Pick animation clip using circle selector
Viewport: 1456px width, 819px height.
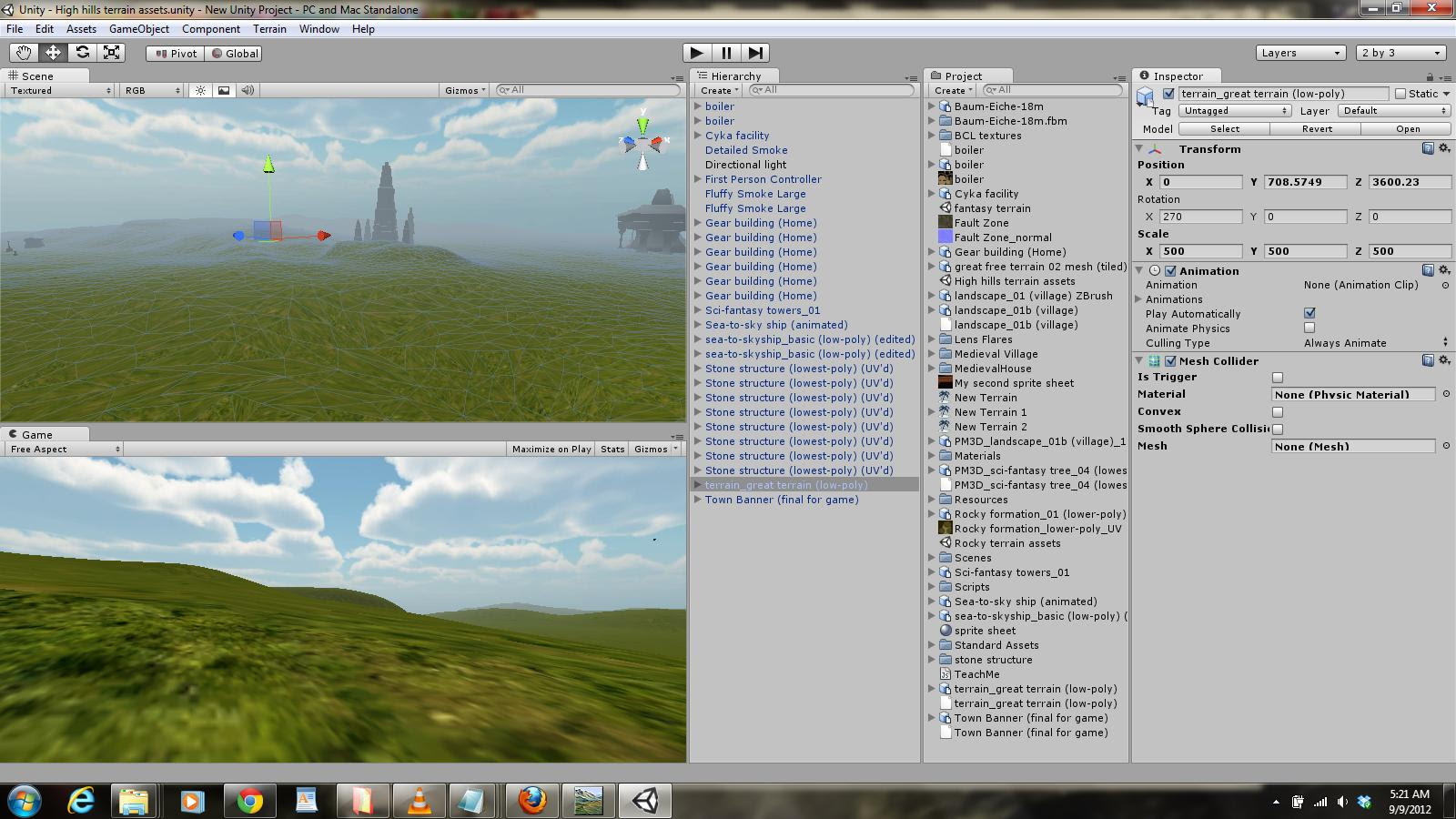coord(1445,285)
